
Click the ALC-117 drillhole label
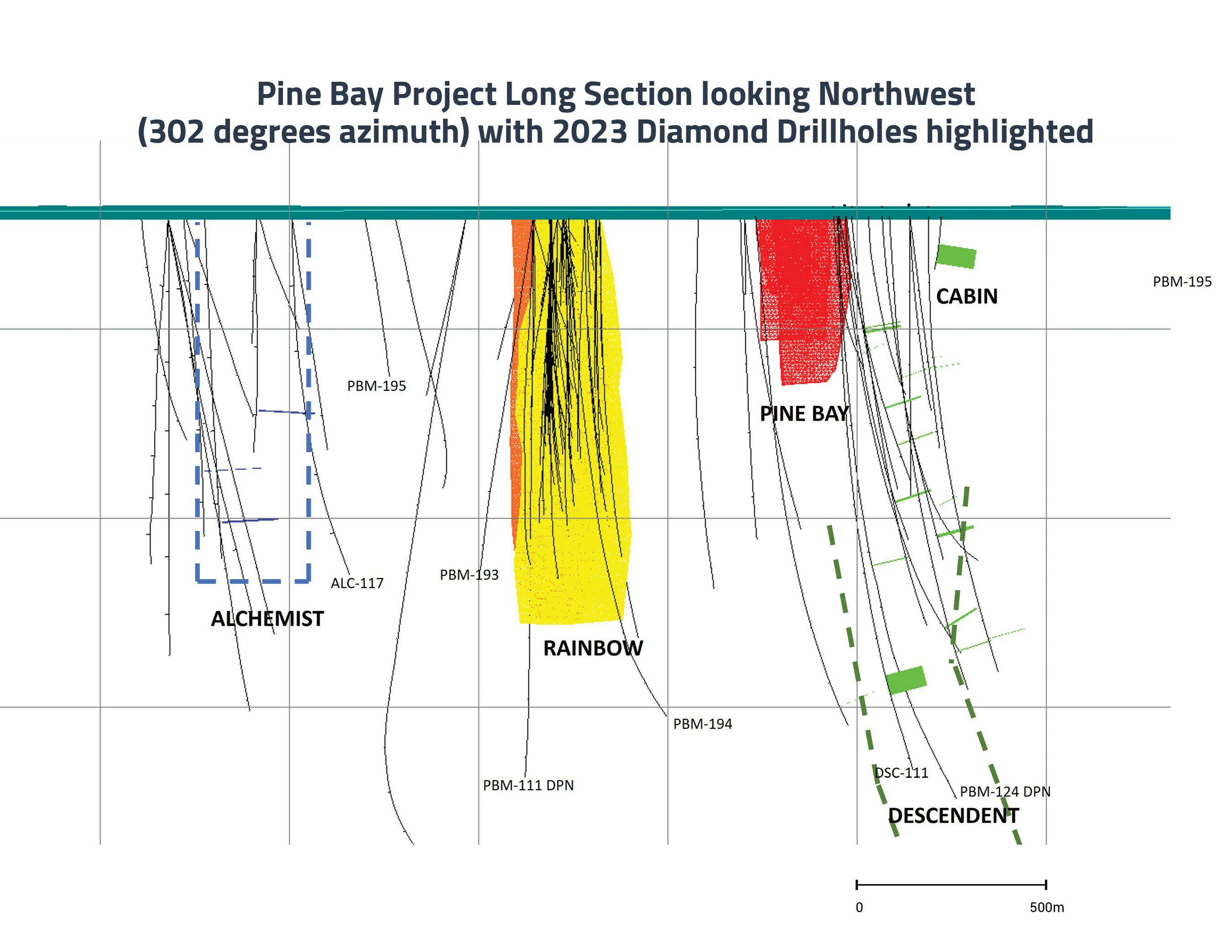tap(357, 583)
